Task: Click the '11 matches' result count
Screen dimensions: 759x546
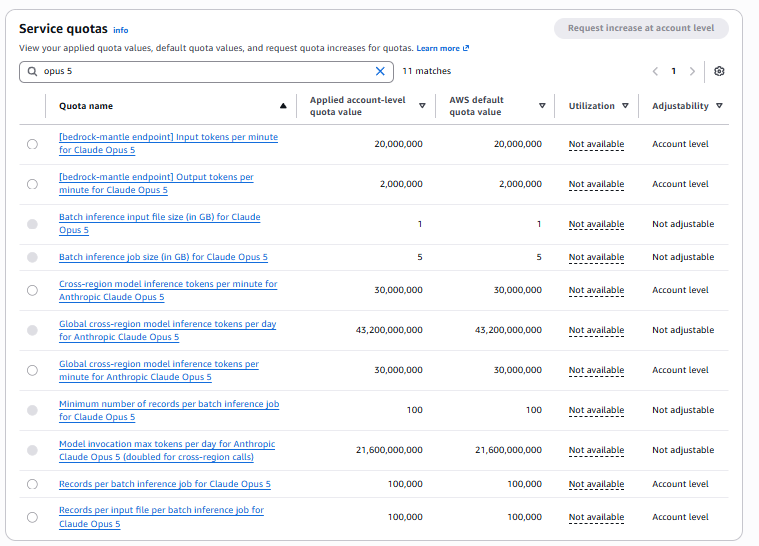Action: [426, 71]
